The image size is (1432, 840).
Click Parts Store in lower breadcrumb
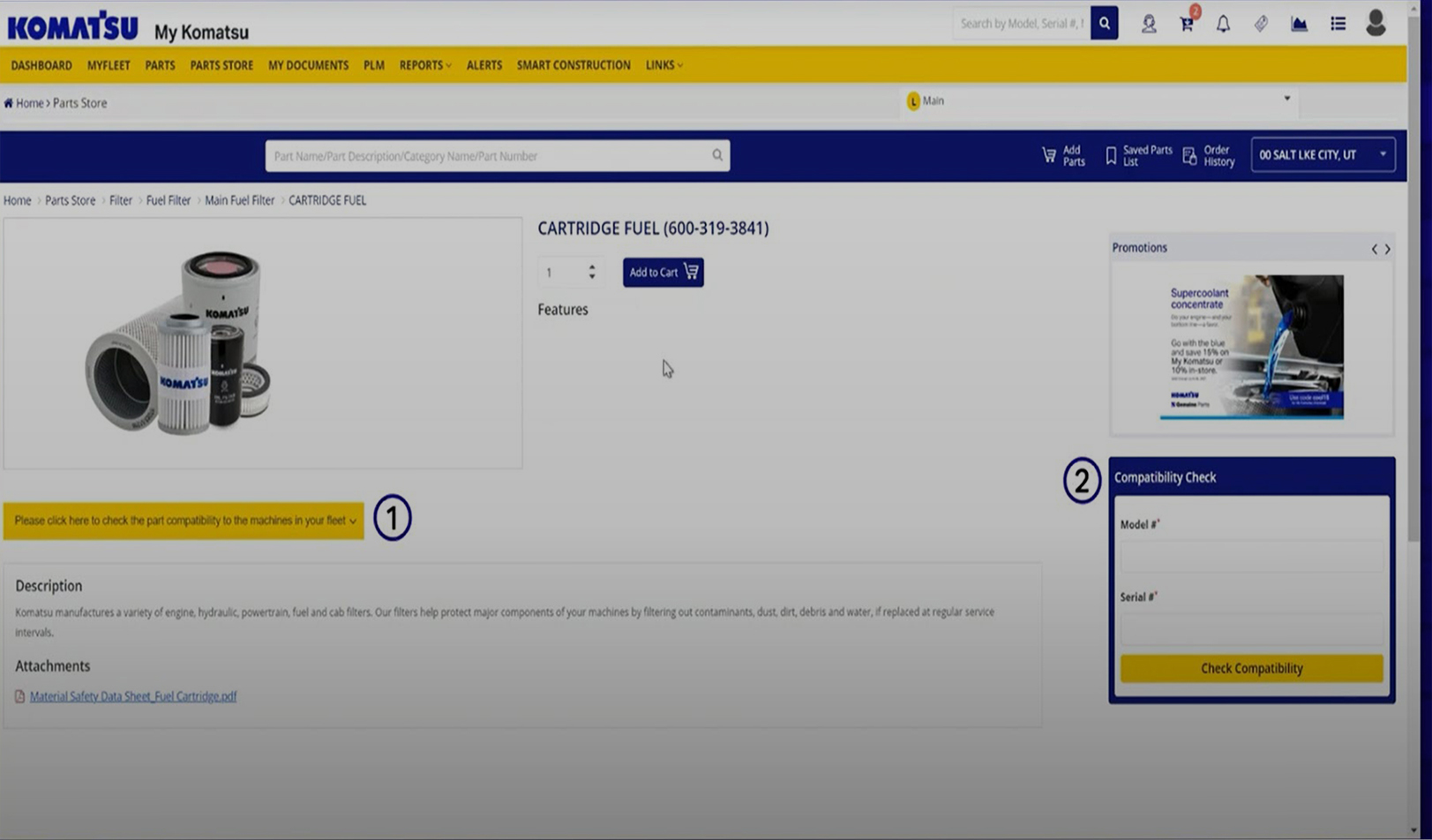click(x=70, y=200)
